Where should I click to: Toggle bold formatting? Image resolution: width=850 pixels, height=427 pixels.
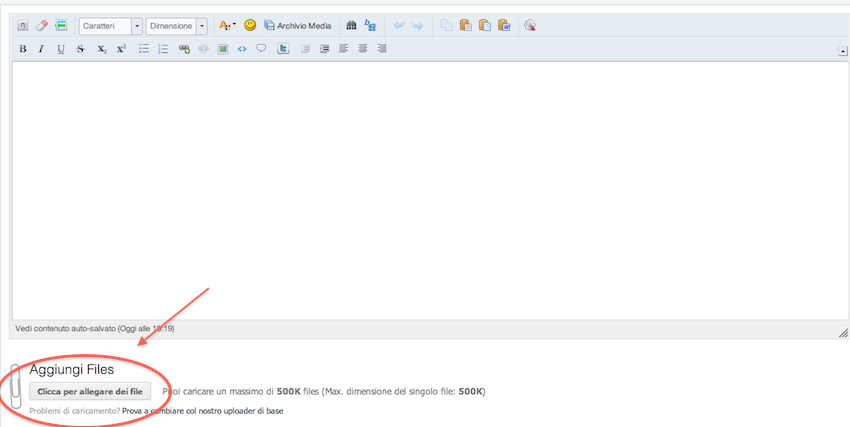click(23, 49)
